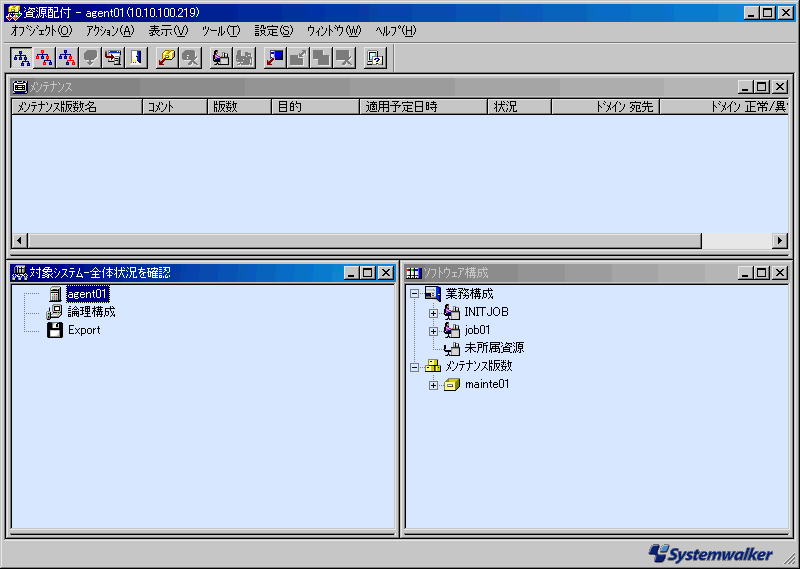Viewport: 800px width, 569px height.
Task: Click the blue screen with red arrow icon
Action: point(275,58)
